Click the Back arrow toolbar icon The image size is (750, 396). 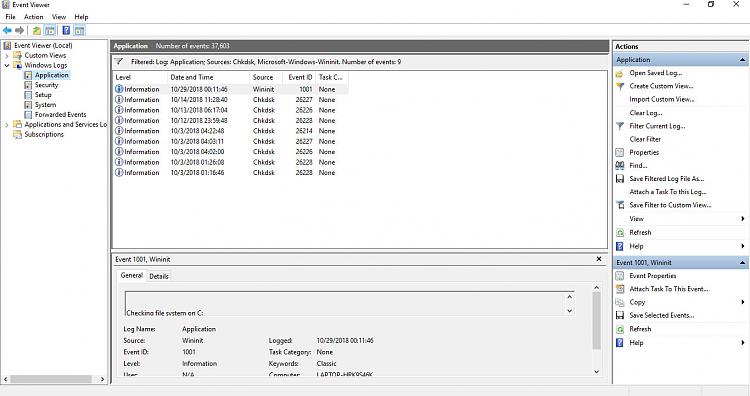click(7, 31)
